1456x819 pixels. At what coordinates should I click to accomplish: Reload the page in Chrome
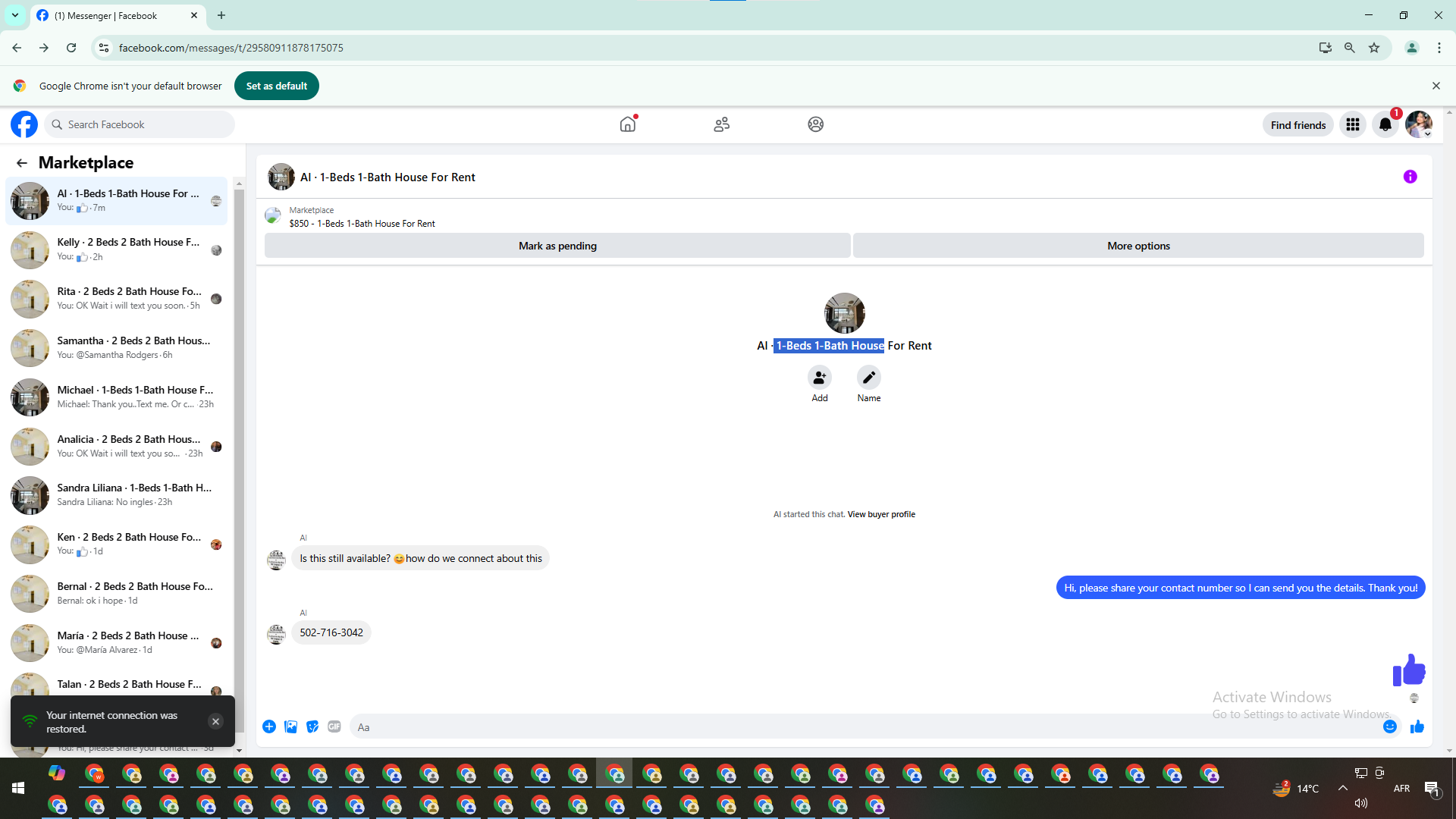coord(71,48)
